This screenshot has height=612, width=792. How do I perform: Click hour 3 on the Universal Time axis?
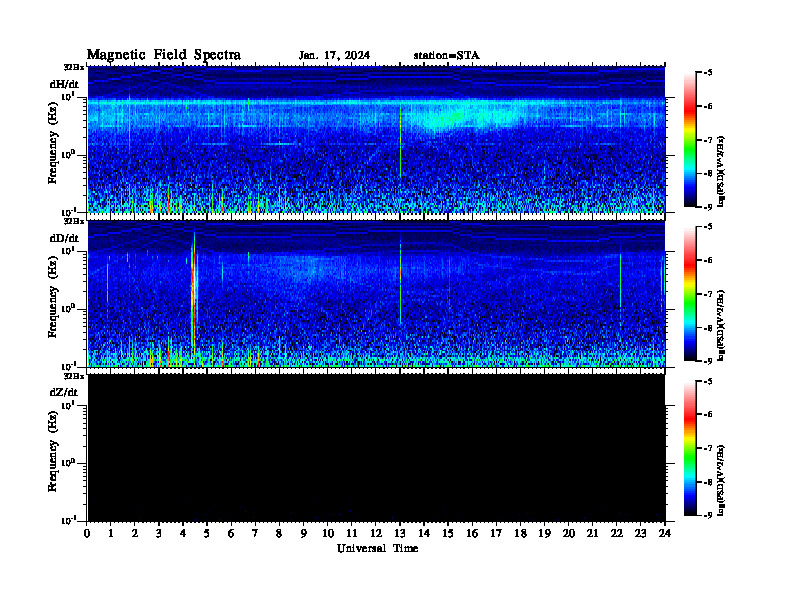[x=159, y=533]
